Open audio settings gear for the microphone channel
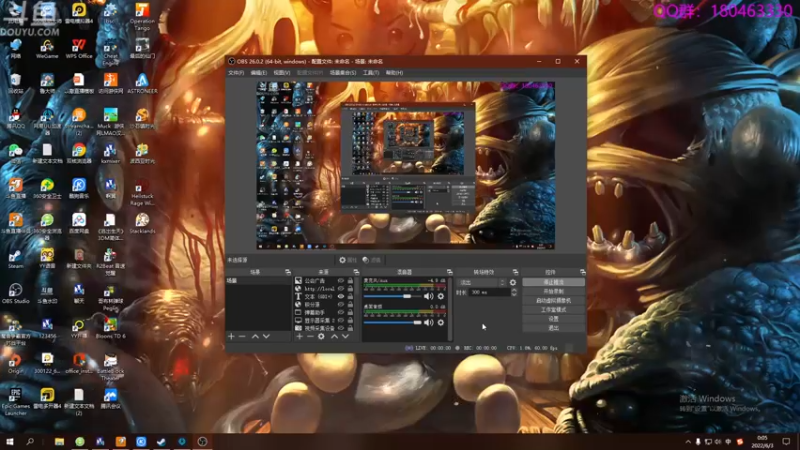 point(441,296)
